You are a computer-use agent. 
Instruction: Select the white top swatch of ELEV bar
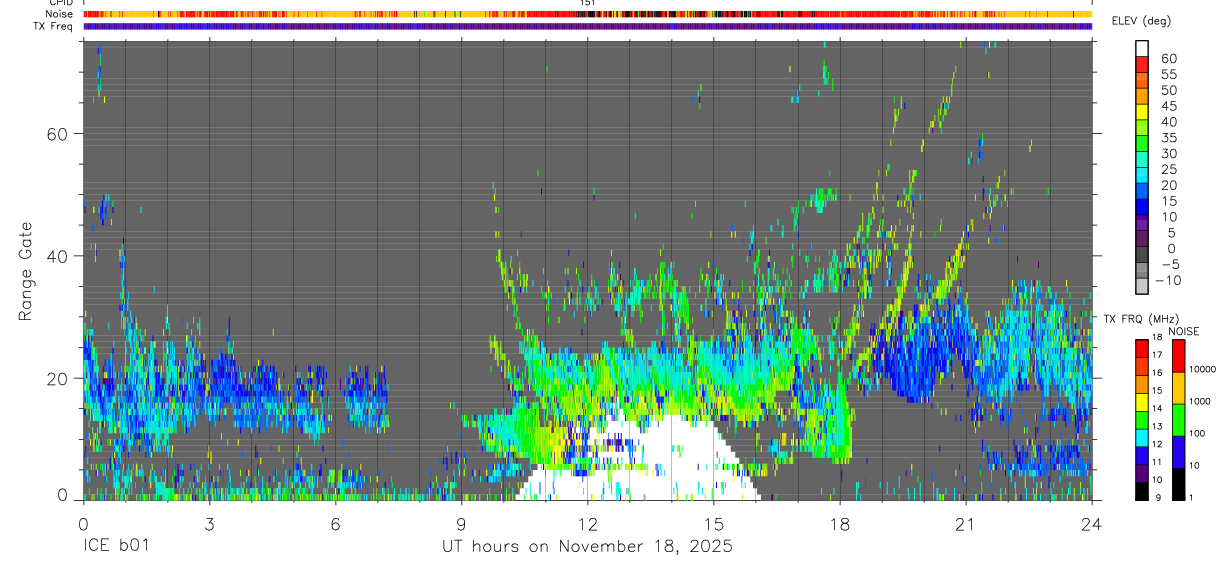point(1142,47)
